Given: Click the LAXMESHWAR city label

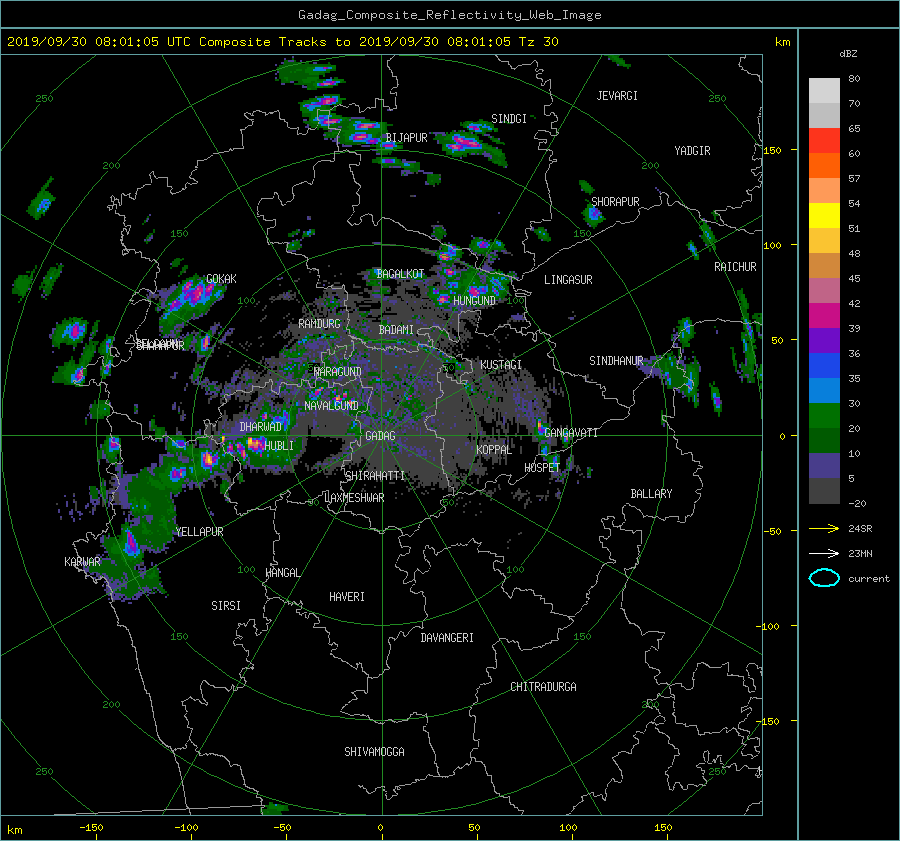Looking at the screenshot, I should pyautogui.click(x=354, y=498).
